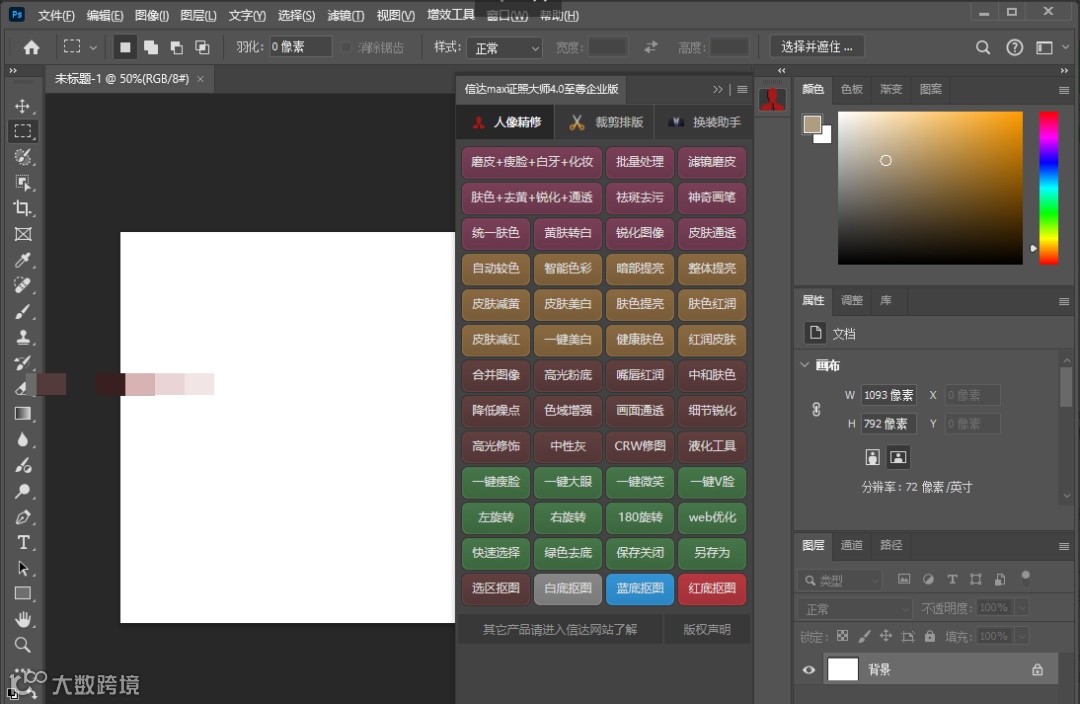Click the canvas width W field

[x=888, y=395]
